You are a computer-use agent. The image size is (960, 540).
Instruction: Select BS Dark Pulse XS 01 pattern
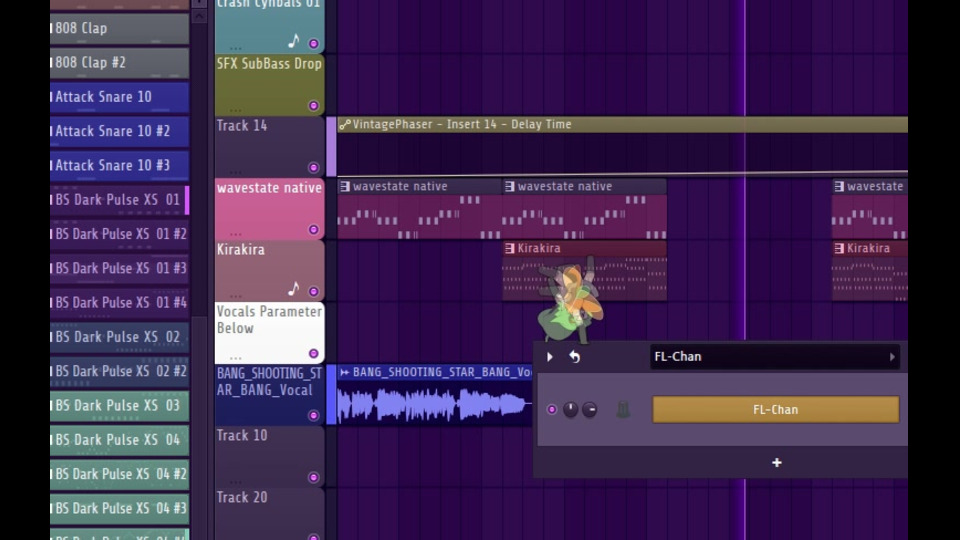coord(119,200)
